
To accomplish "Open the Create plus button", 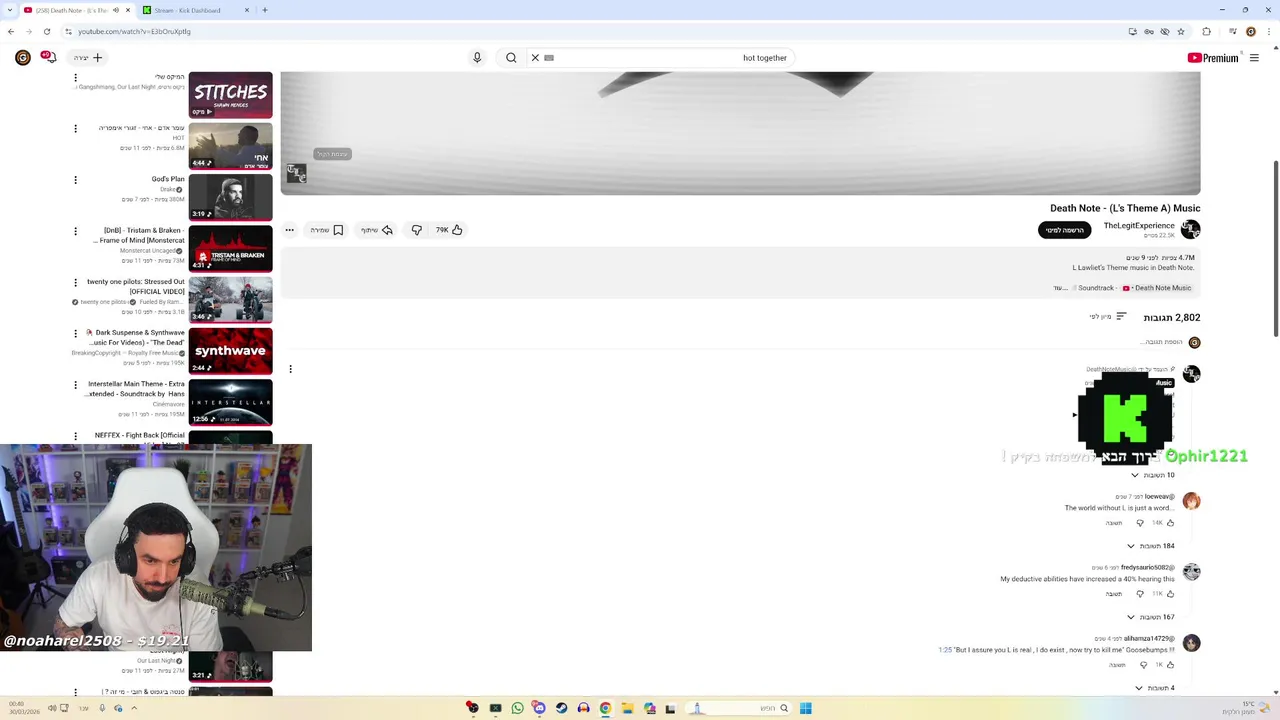I will point(88,58).
